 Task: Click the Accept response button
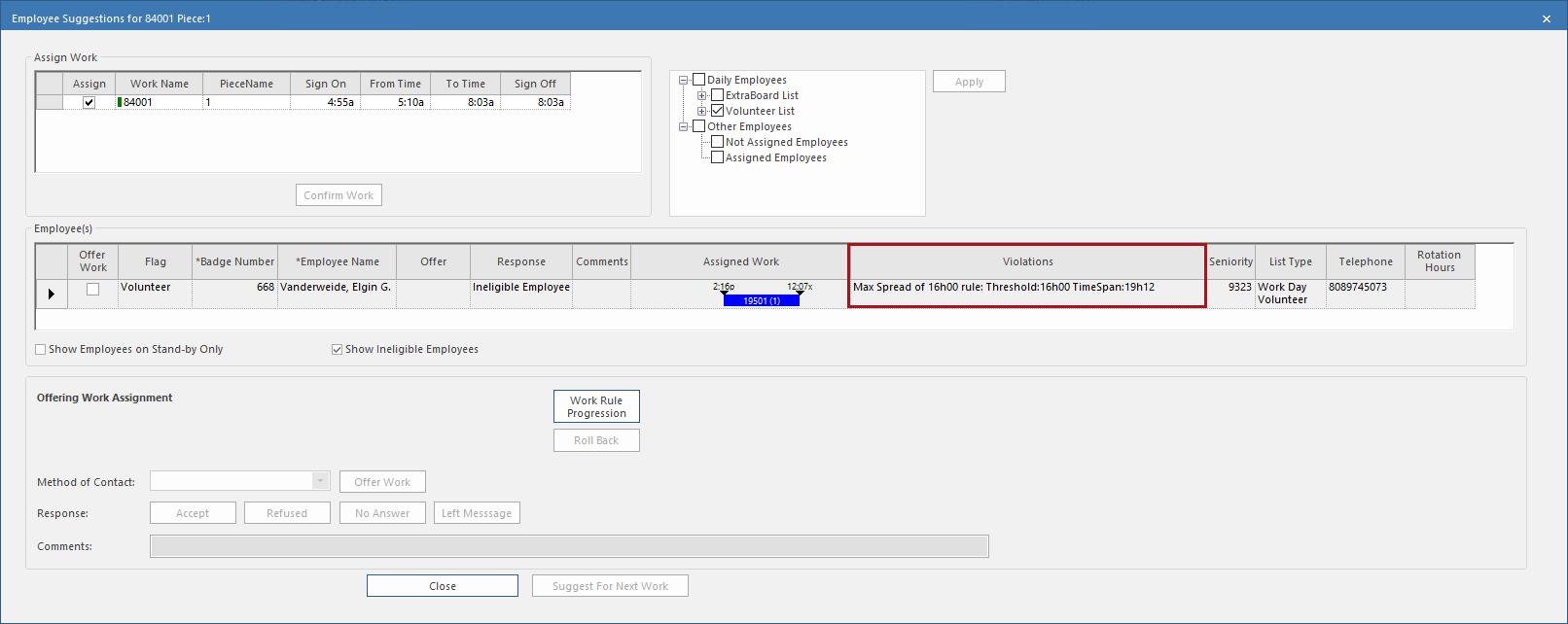pyautogui.click(x=193, y=513)
